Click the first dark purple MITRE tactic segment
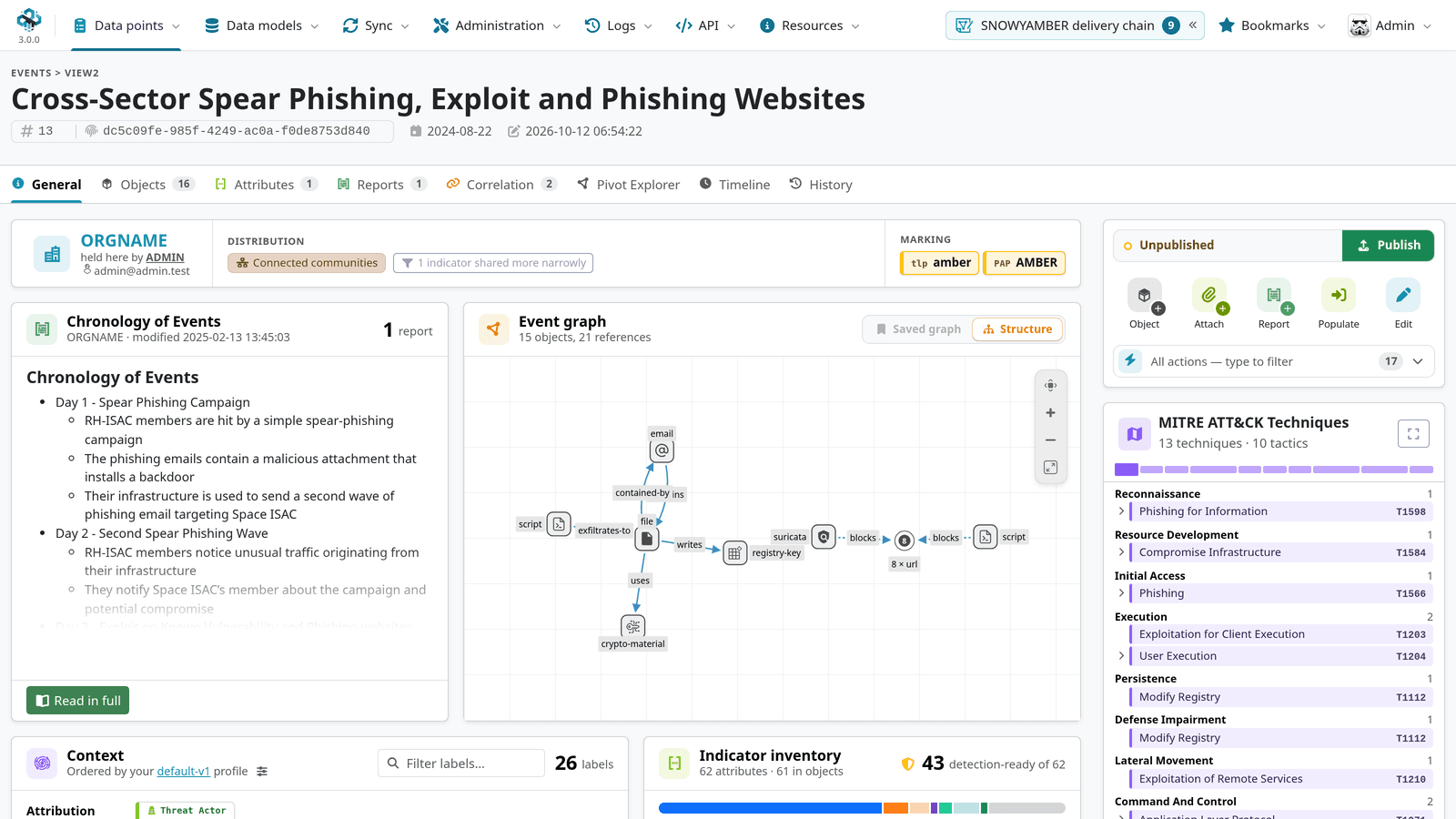Viewport: 1456px width, 819px height. click(x=1127, y=470)
